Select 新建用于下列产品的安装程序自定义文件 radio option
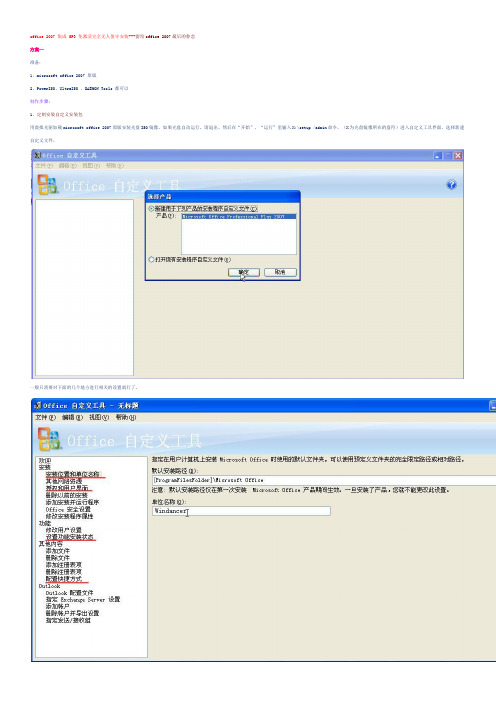Viewport: 496px width, 702px height. tap(151, 209)
